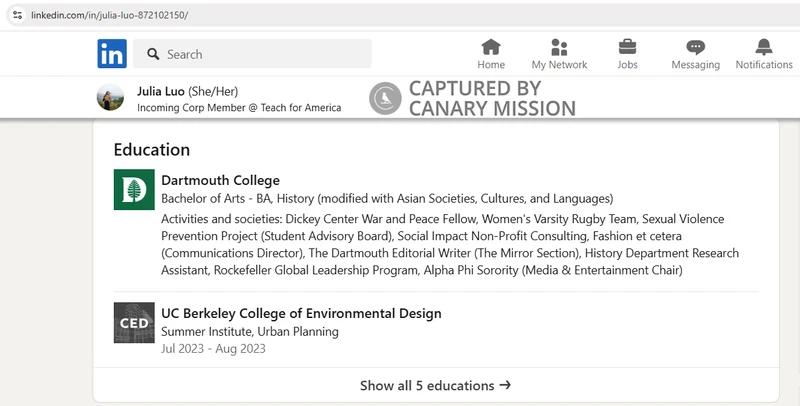Select the My Network label
Image resolution: width=800 pixels, height=406 pixels.
559,65
